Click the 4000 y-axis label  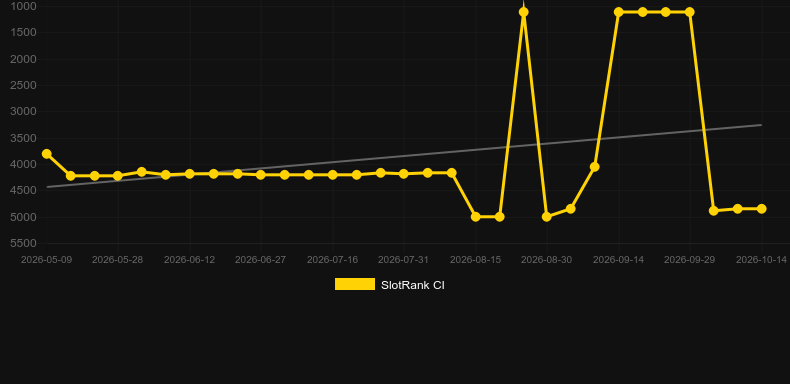(23, 164)
